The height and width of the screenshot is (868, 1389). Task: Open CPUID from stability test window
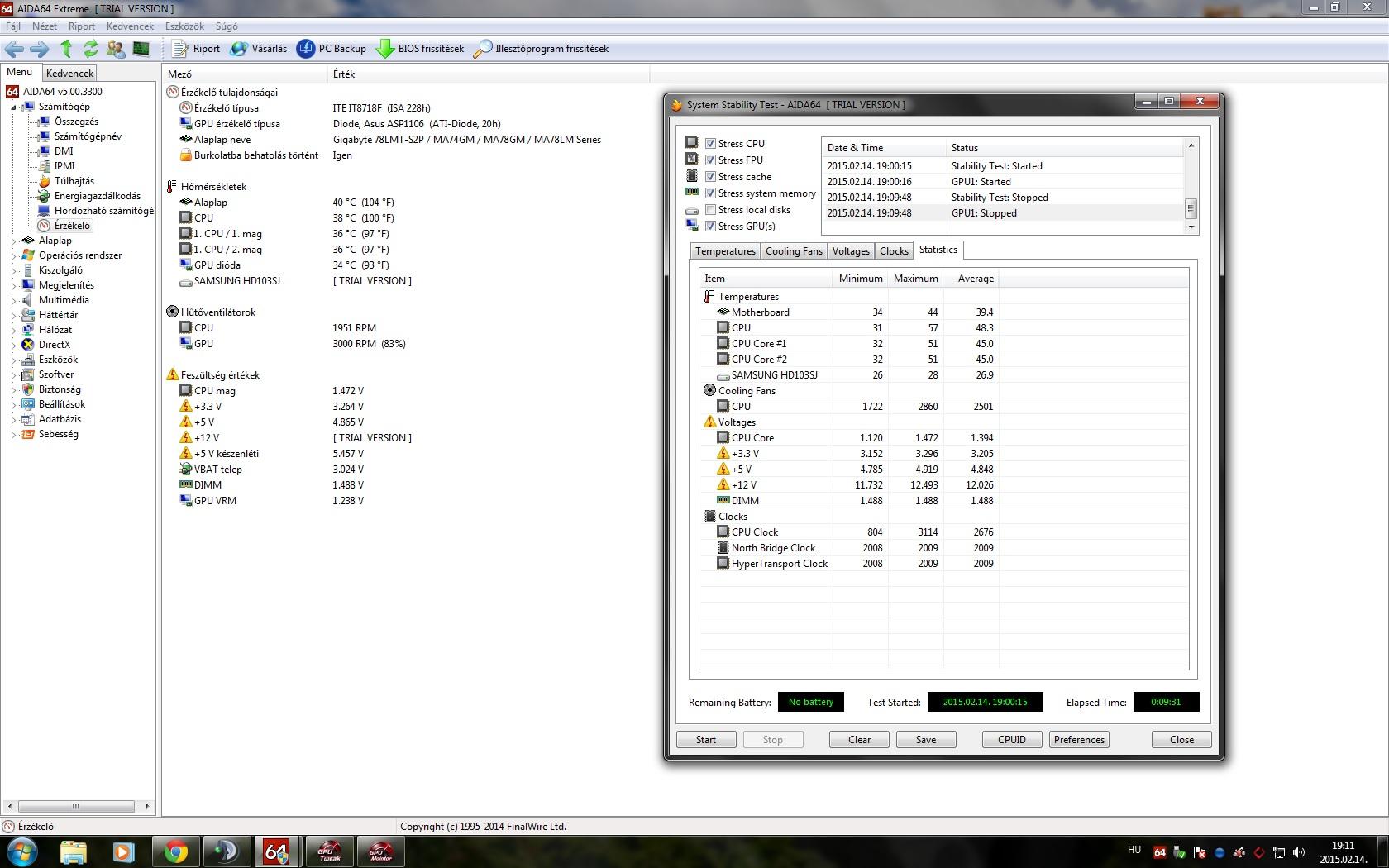click(x=1012, y=740)
